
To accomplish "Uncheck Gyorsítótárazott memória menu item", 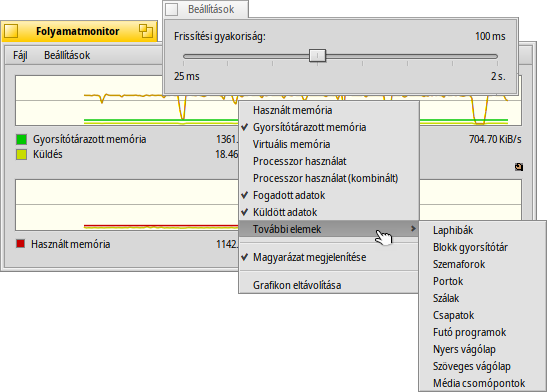I will click(328, 127).
